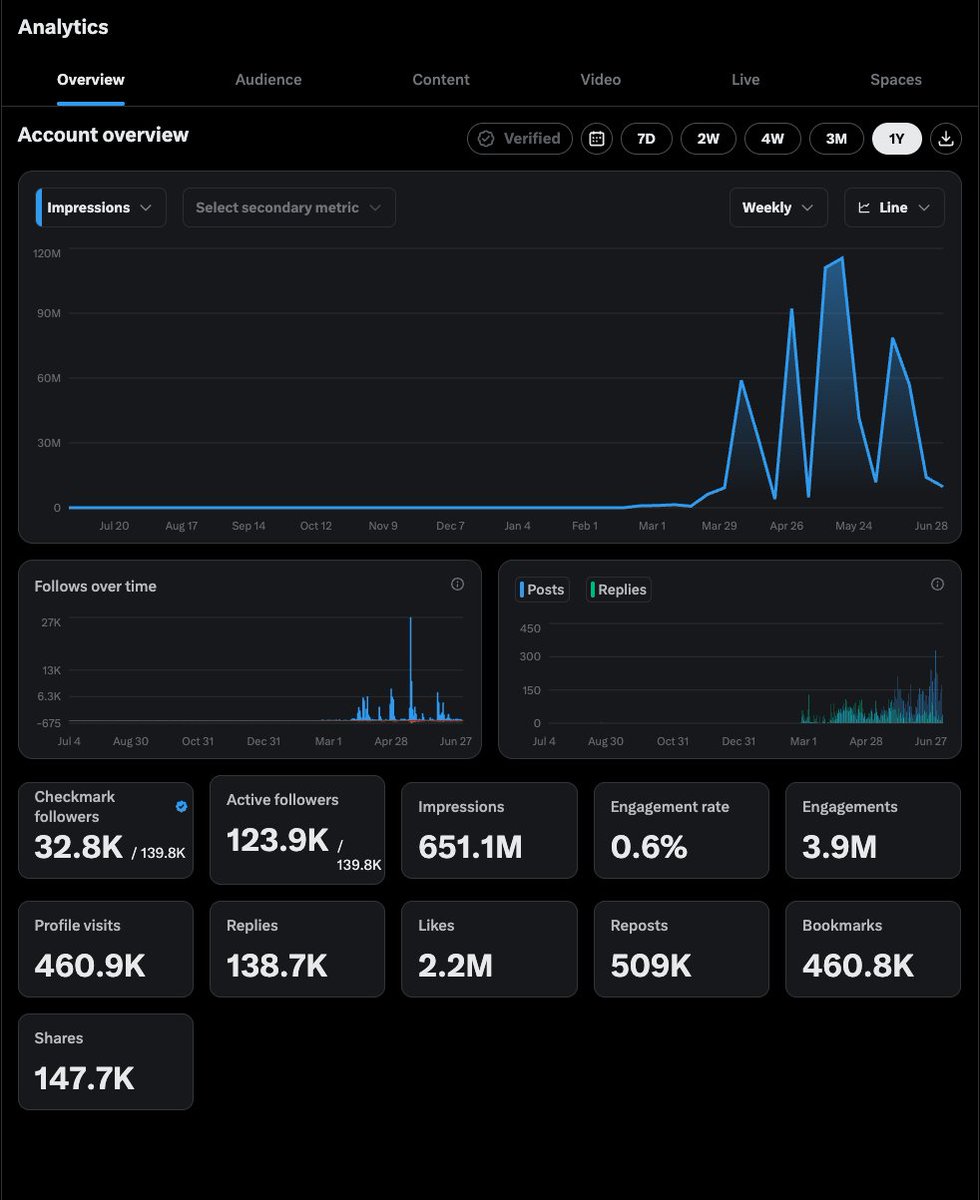Click the Account overview heading
This screenshot has width=980, height=1200.
pos(103,135)
